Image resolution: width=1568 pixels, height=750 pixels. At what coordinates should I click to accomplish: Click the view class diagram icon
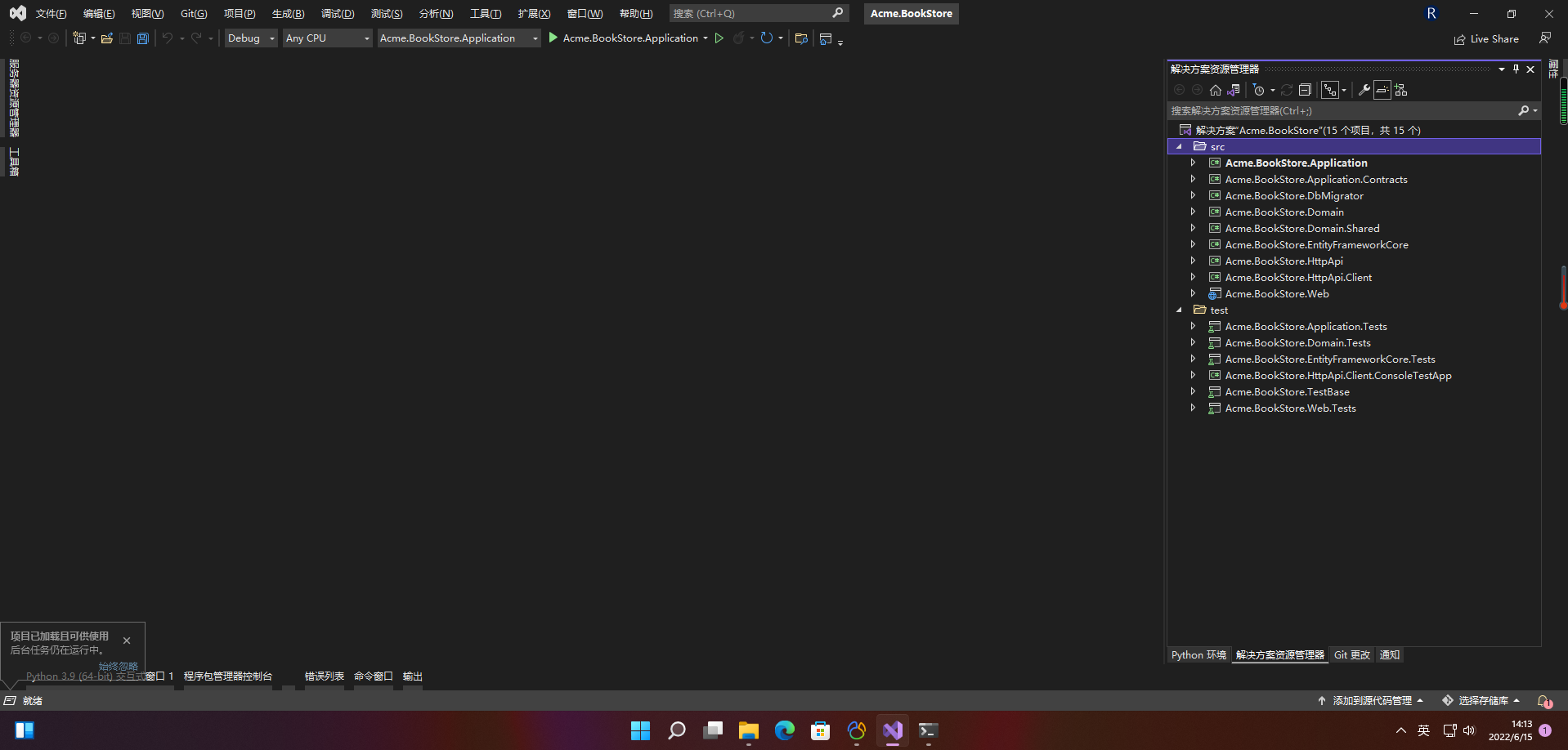[x=1401, y=90]
